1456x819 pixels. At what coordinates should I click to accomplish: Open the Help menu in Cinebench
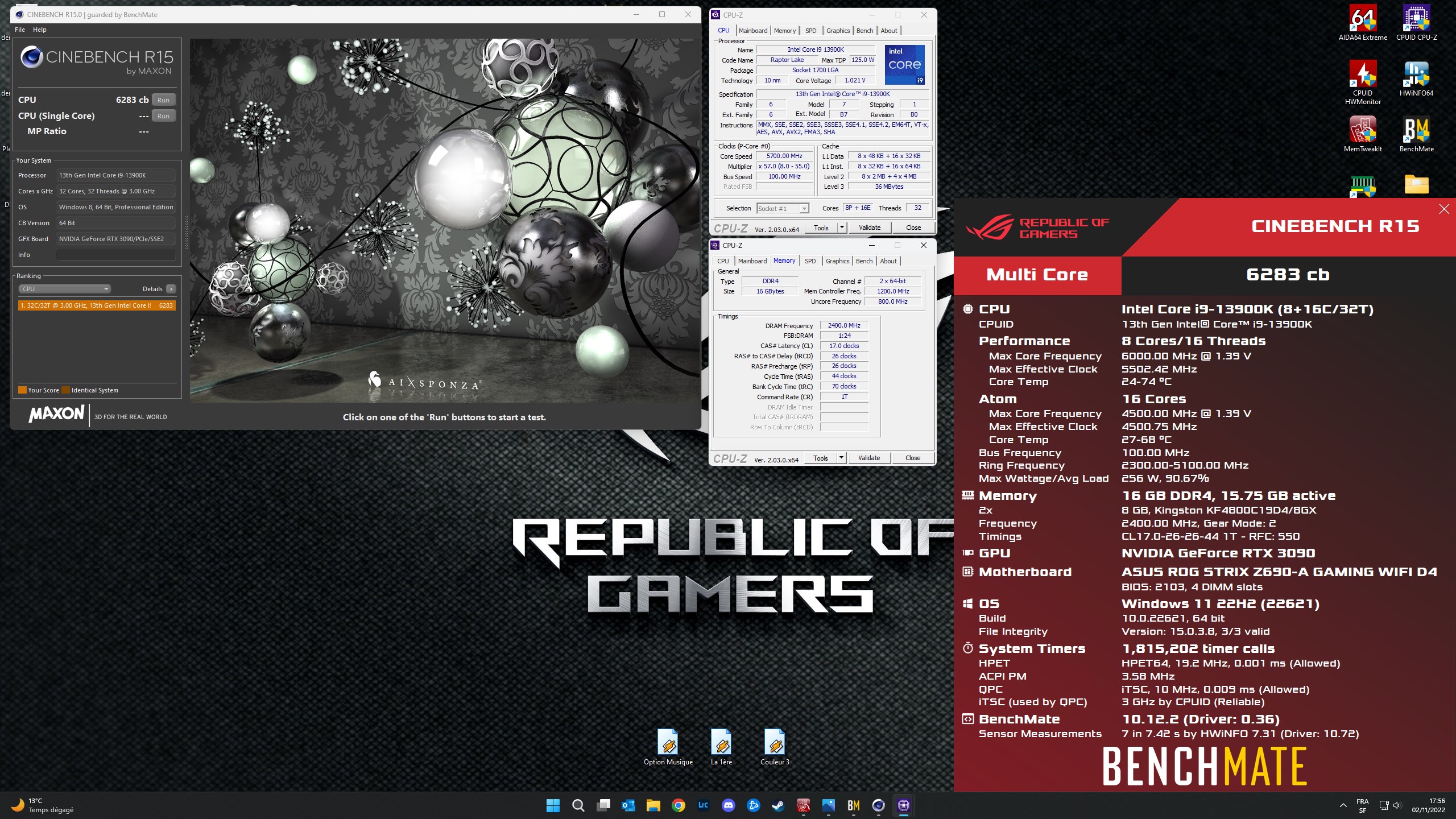[x=40, y=30]
